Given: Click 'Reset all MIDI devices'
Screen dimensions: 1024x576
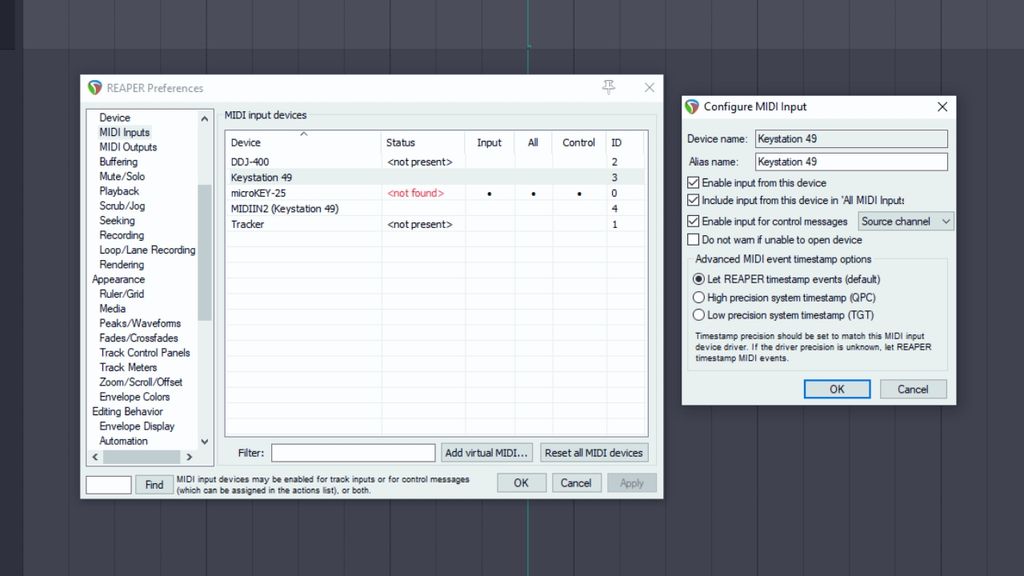Looking at the screenshot, I should 594,452.
